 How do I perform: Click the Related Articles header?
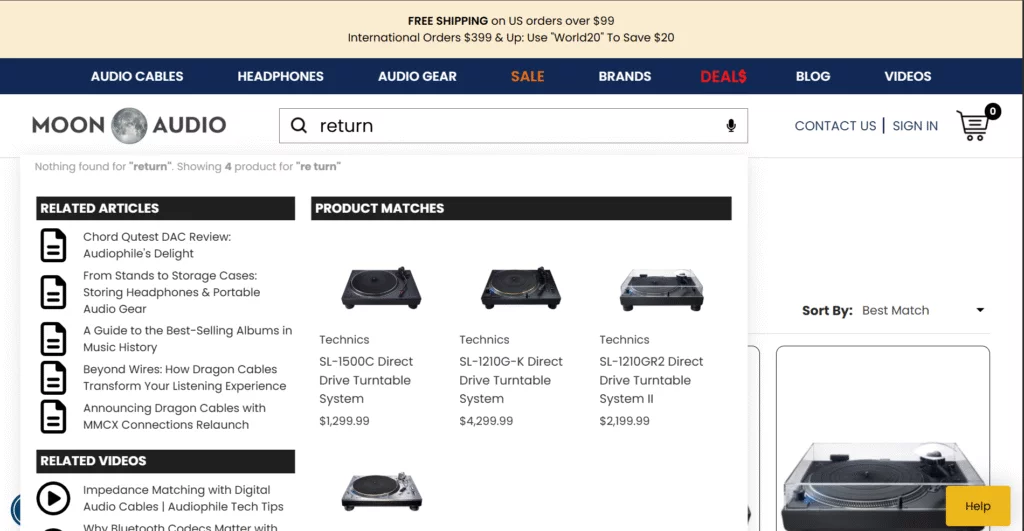tap(165, 208)
